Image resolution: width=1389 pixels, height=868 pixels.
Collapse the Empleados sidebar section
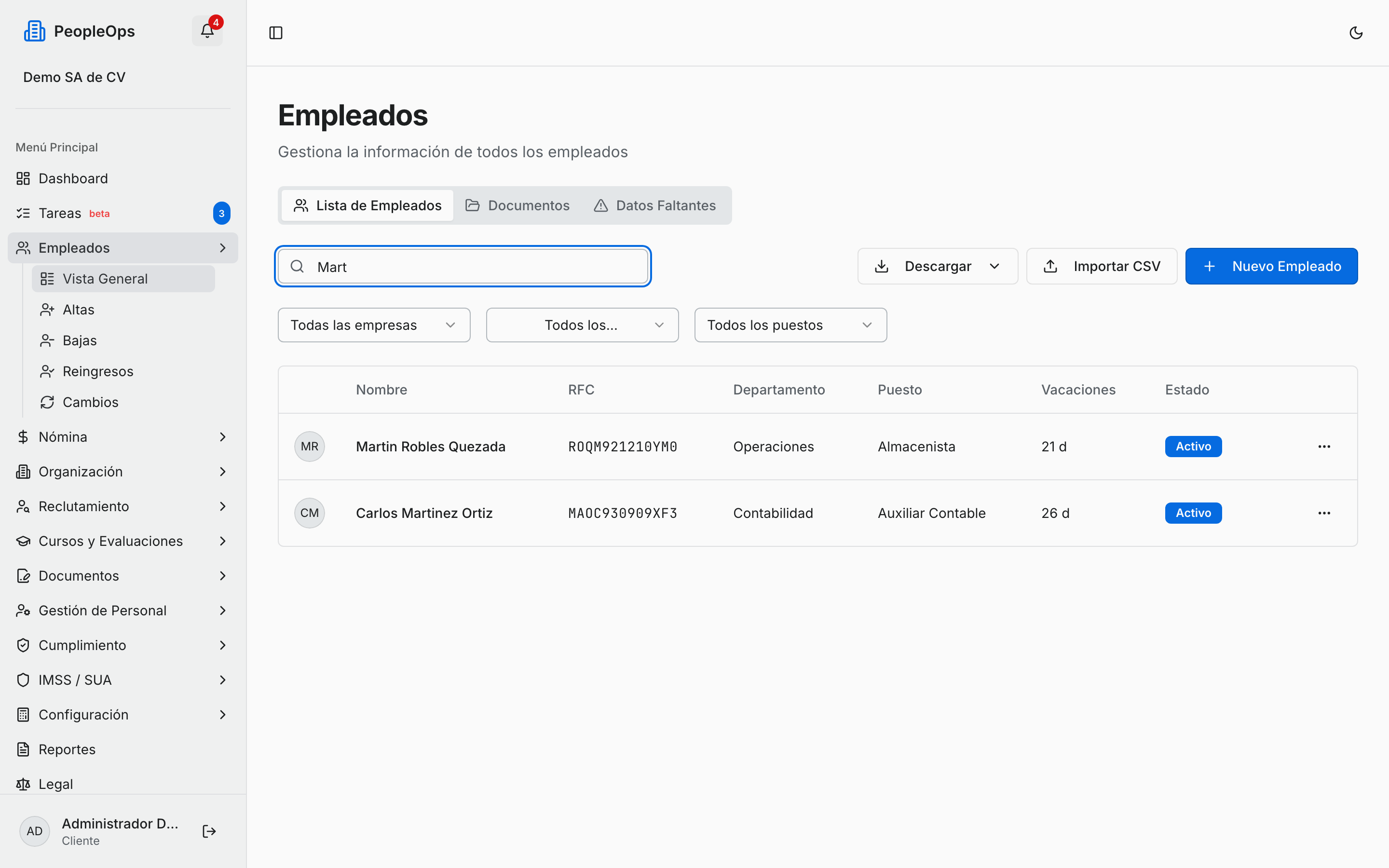pyautogui.click(x=123, y=247)
